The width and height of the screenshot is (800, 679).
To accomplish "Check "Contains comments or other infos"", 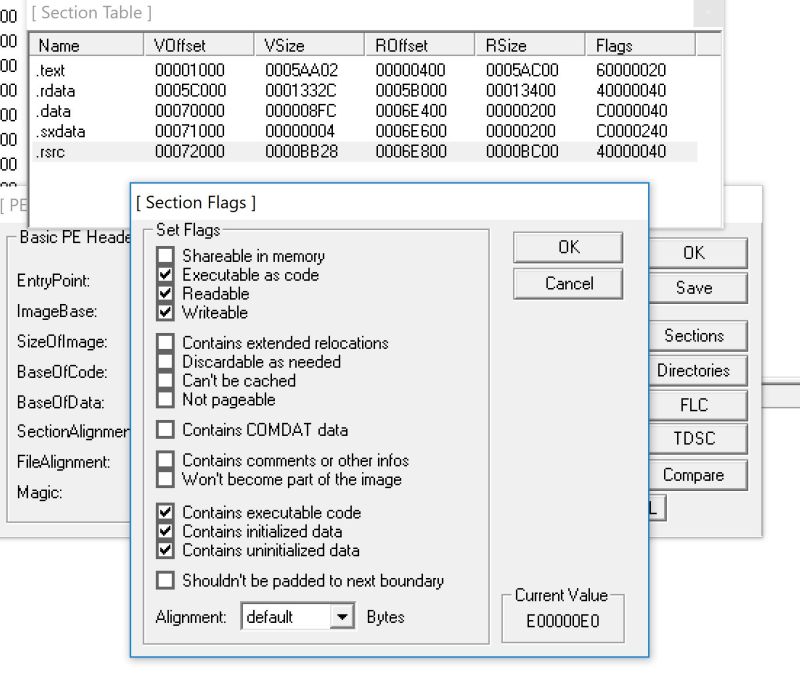I will tap(166, 461).
